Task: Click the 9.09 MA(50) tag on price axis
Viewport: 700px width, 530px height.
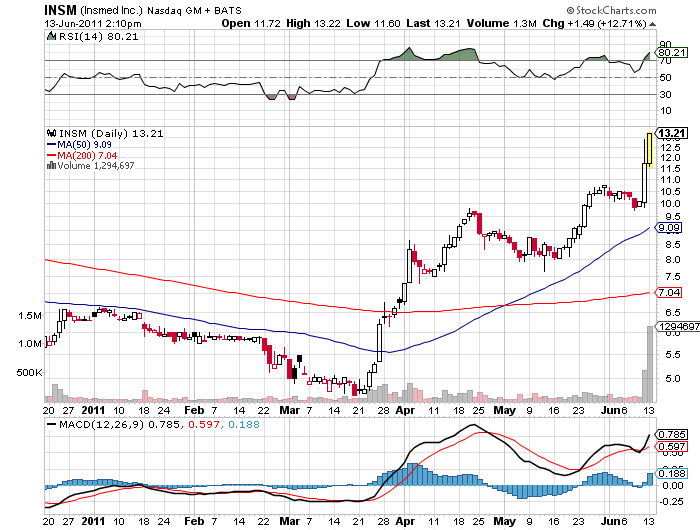Action: point(668,228)
